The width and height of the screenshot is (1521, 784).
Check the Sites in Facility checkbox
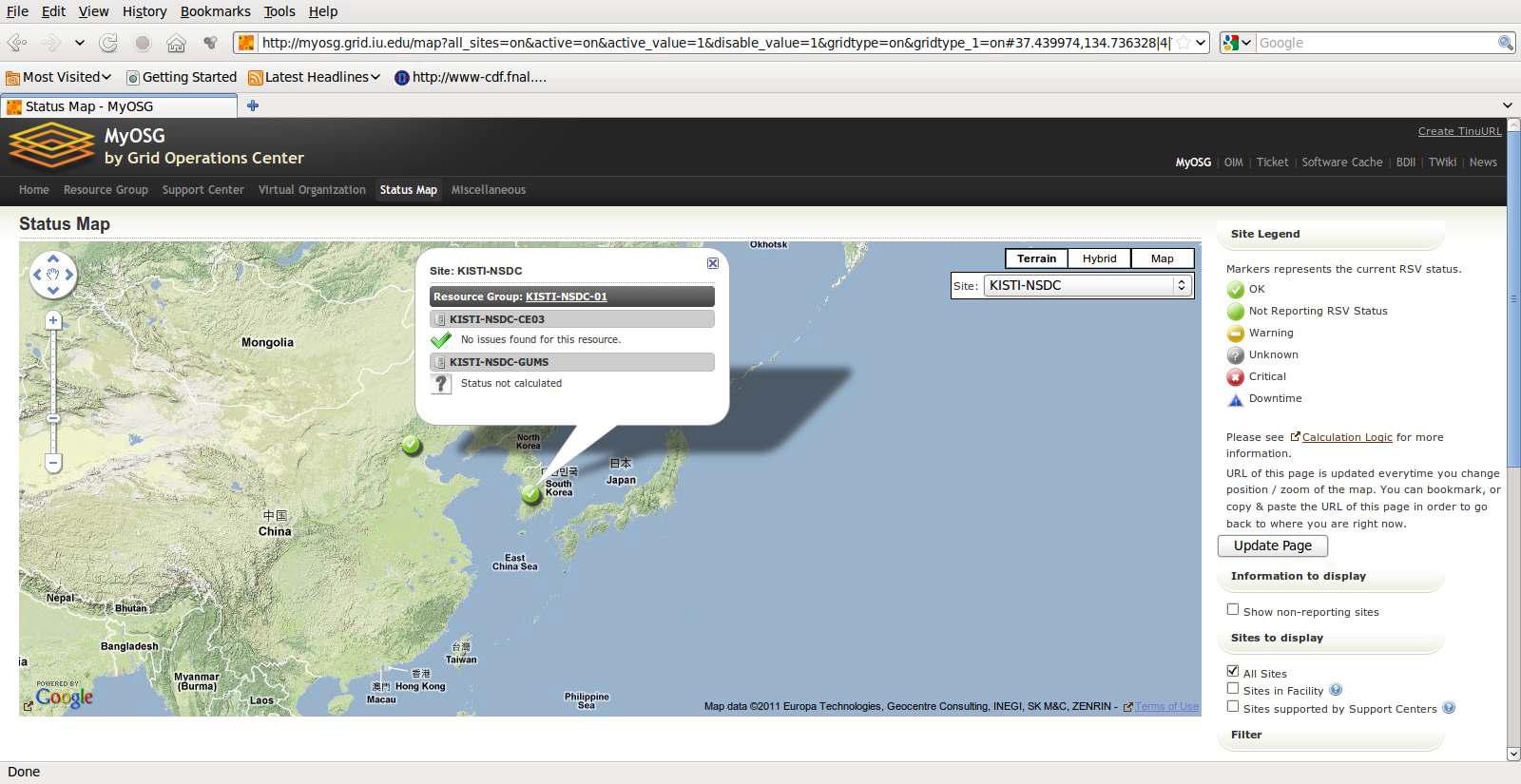tap(1233, 688)
